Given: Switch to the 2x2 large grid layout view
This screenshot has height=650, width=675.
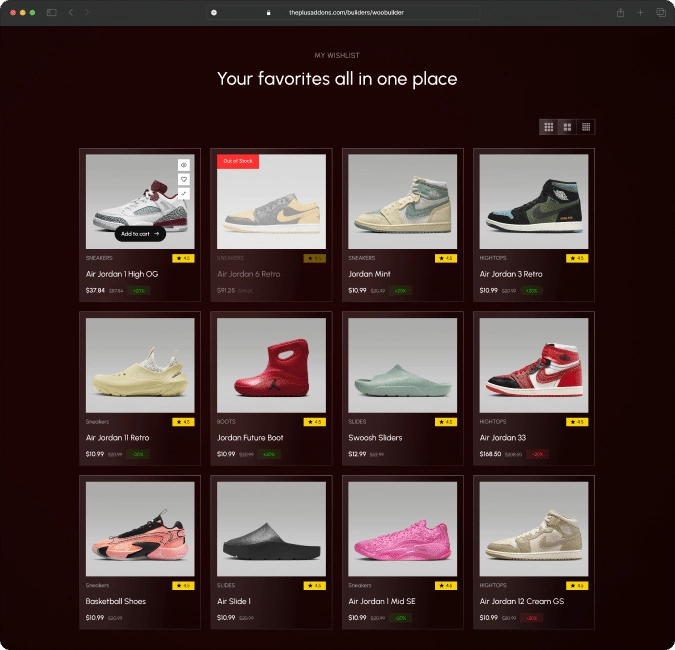Looking at the screenshot, I should click(567, 127).
